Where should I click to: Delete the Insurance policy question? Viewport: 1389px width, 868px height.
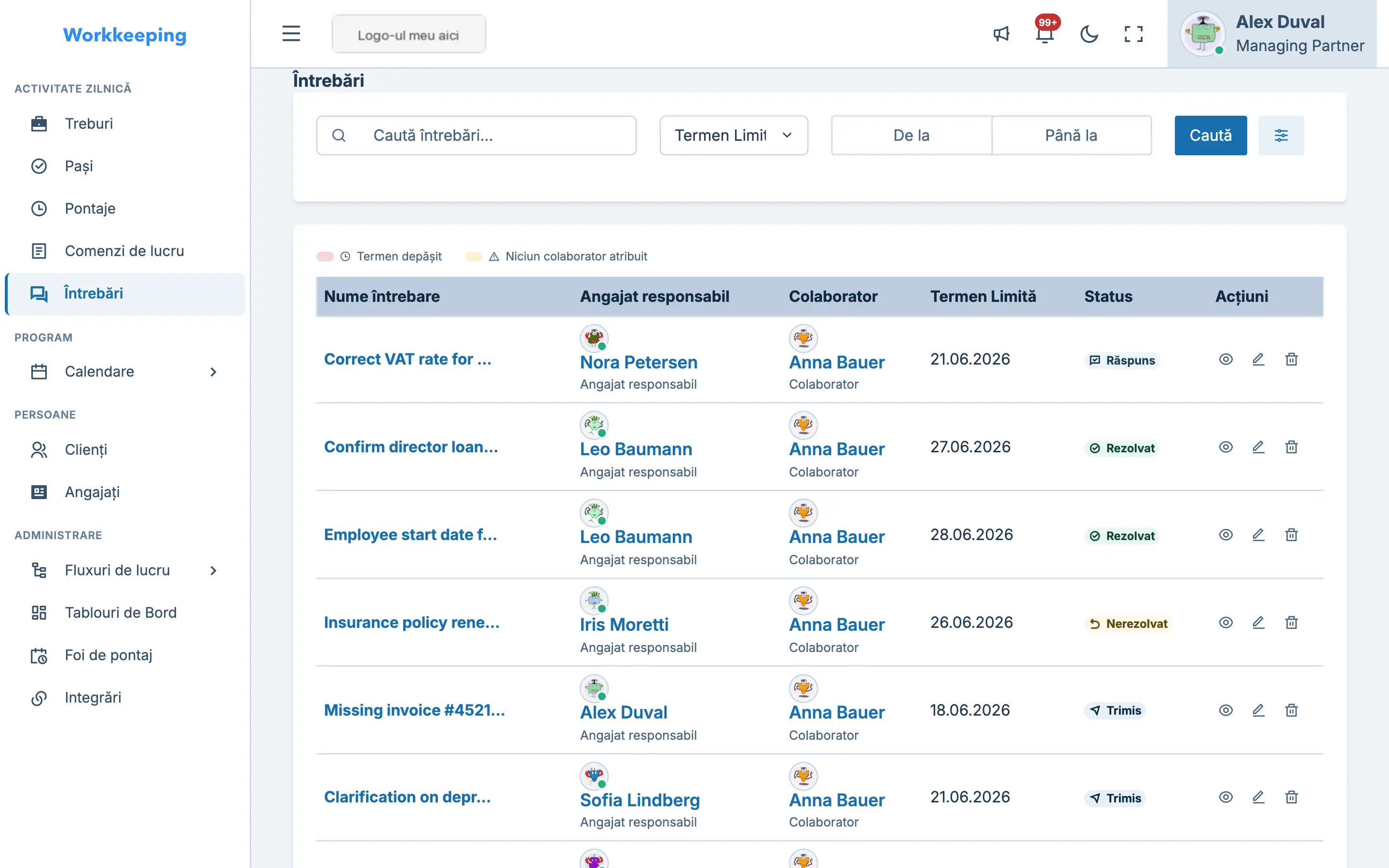pos(1291,623)
